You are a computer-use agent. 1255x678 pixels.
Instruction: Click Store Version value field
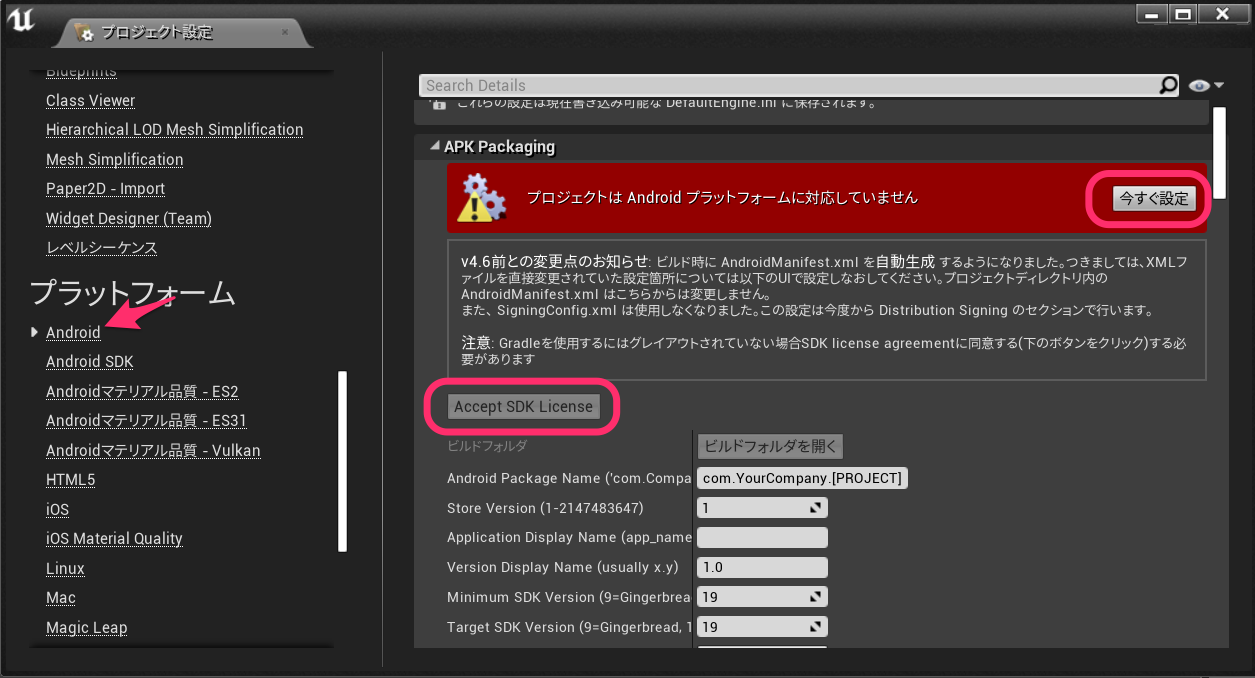click(762, 508)
